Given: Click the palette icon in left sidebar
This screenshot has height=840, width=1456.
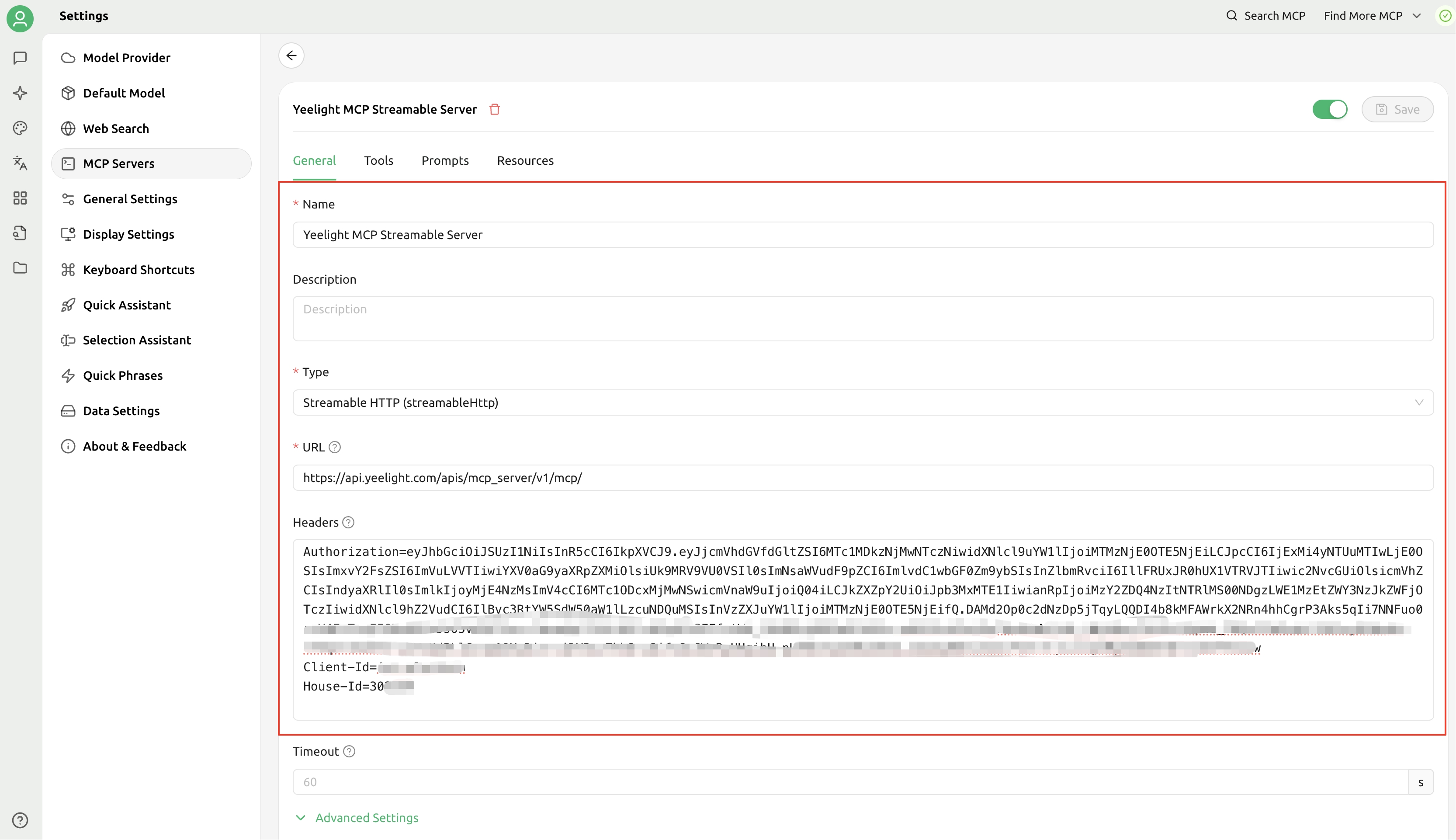Looking at the screenshot, I should [x=20, y=128].
